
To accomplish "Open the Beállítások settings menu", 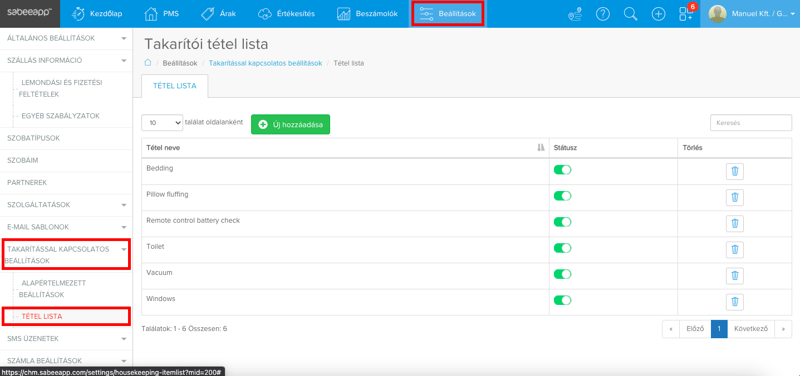I will tap(448, 14).
